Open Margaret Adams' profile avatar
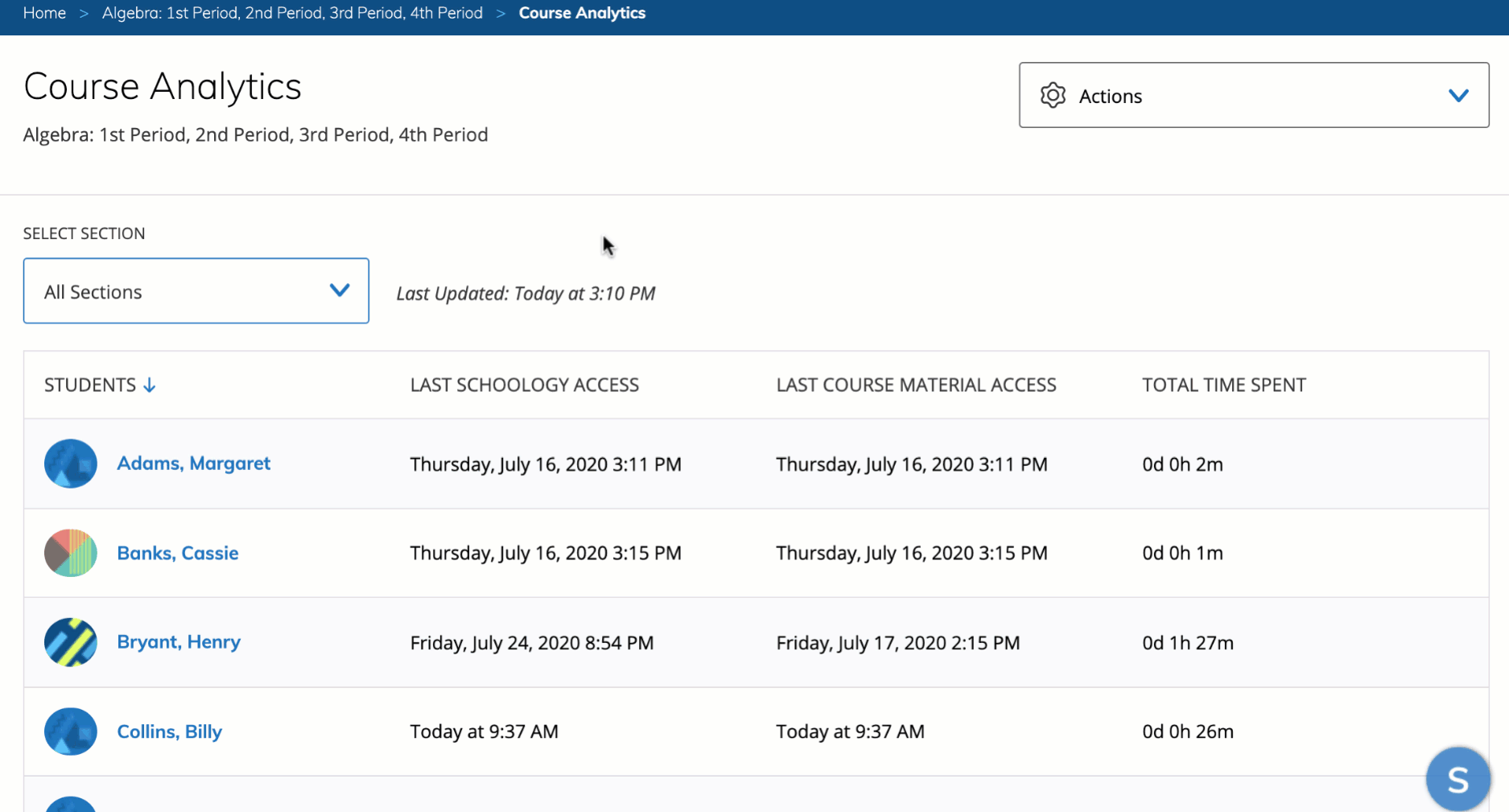Image resolution: width=1509 pixels, height=812 pixels. point(71,464)
